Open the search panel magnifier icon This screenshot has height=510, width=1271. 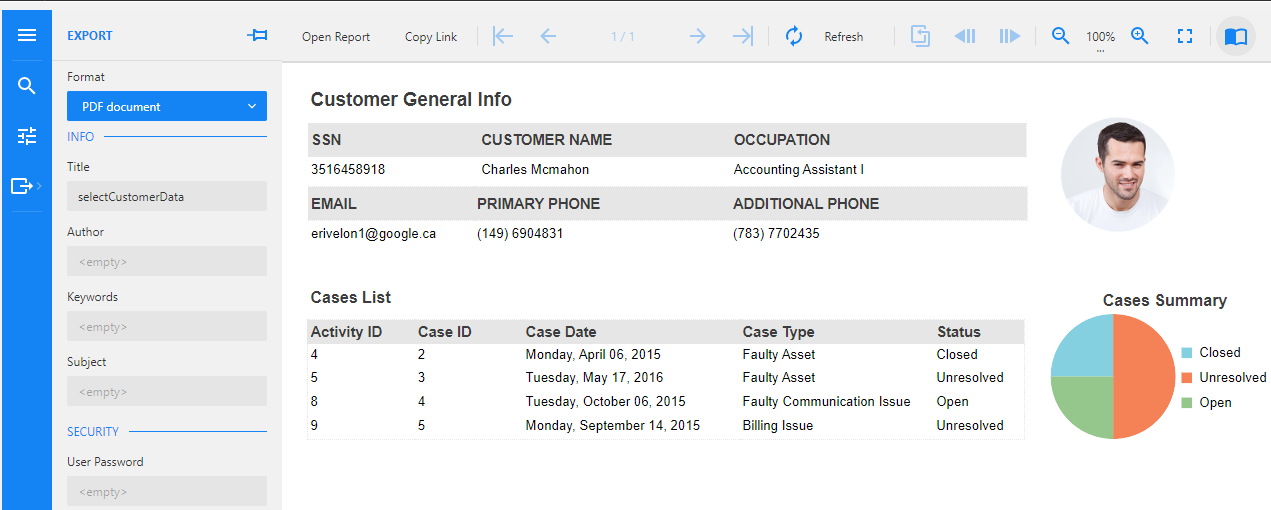27,86
